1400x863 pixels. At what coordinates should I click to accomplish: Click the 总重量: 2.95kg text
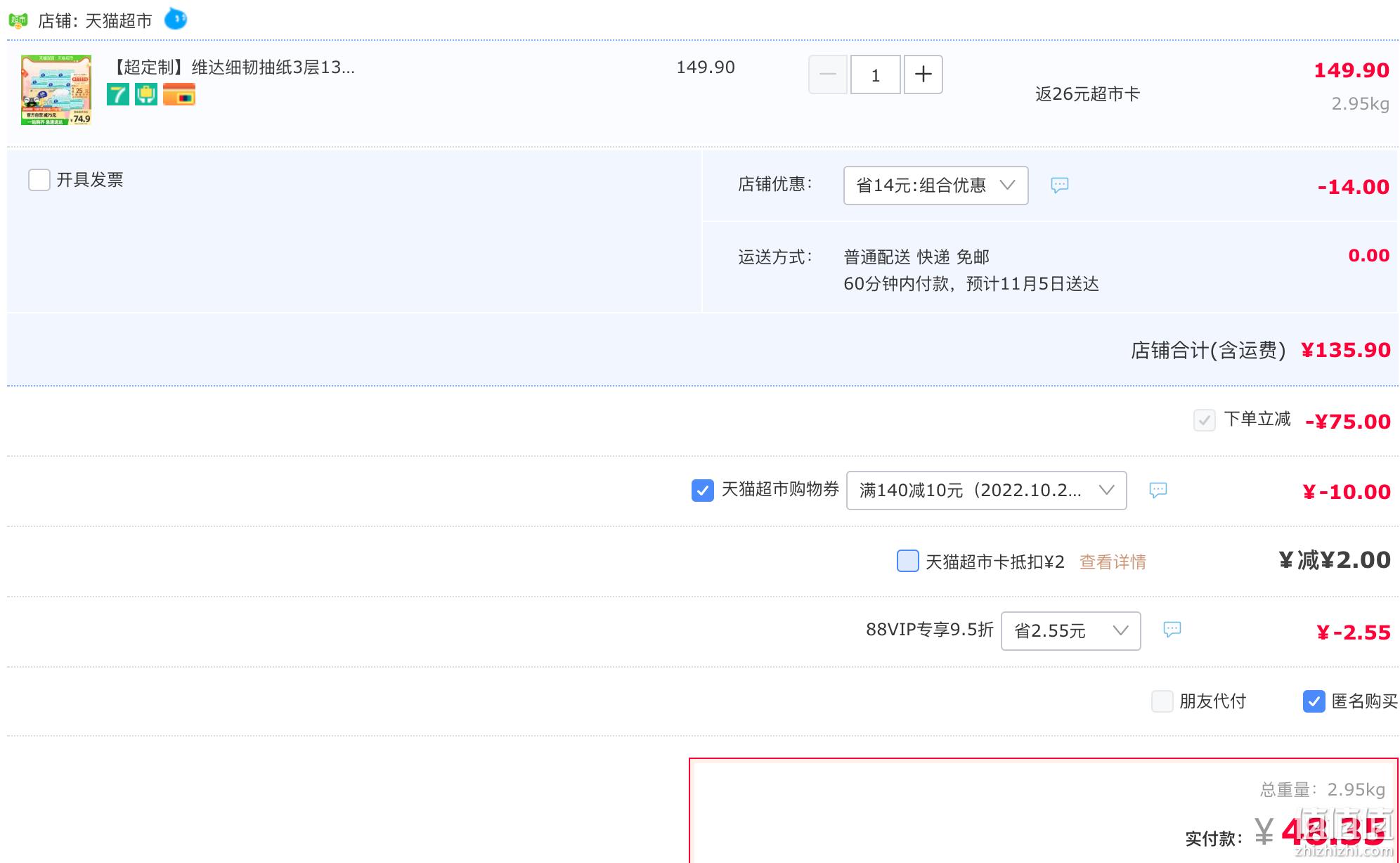point(1323,790)
